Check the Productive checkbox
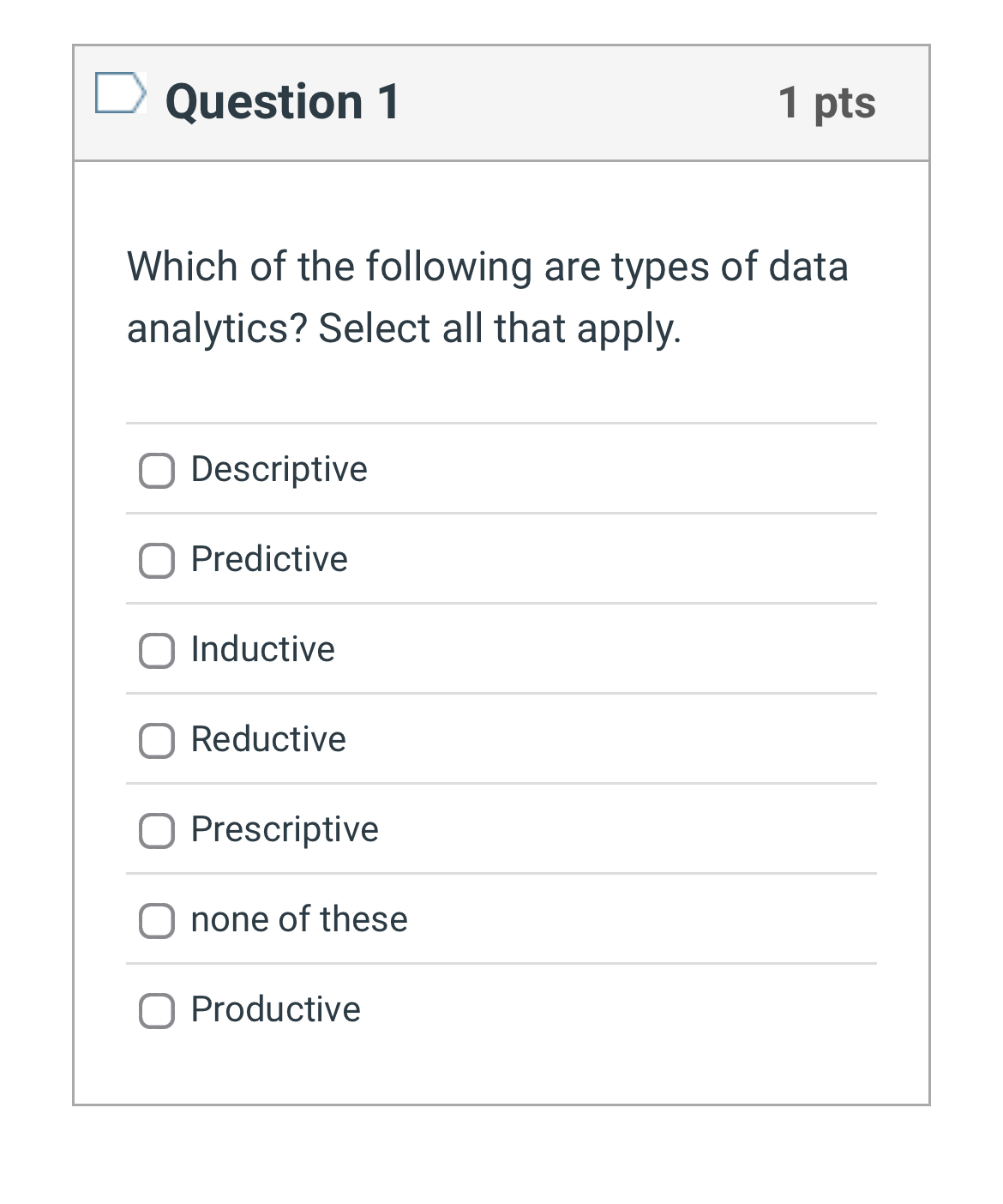Screen dimensions: 1003x1204 point(156,1012)
